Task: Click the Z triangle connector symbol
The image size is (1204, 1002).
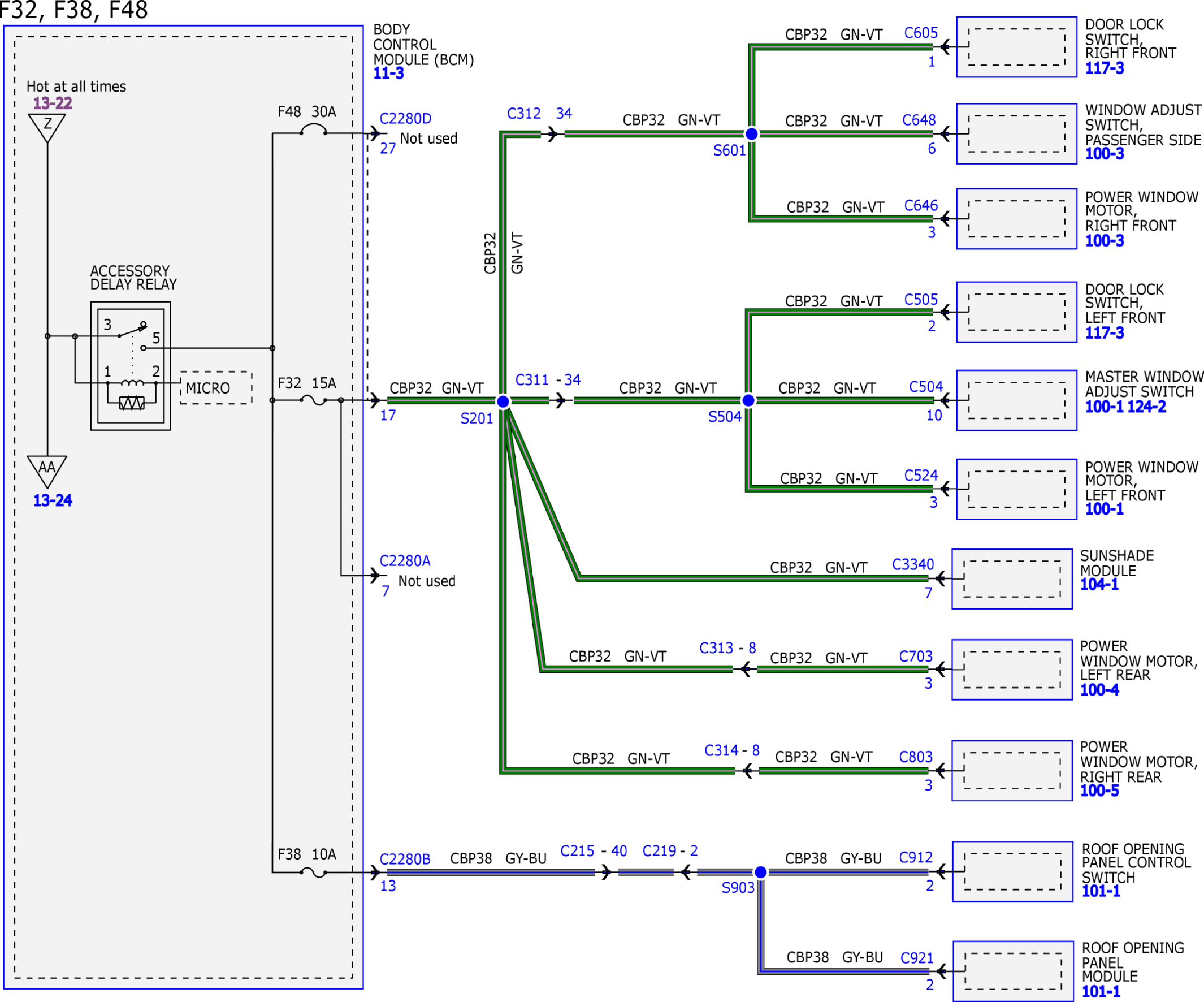Action: tap(47, 127)
